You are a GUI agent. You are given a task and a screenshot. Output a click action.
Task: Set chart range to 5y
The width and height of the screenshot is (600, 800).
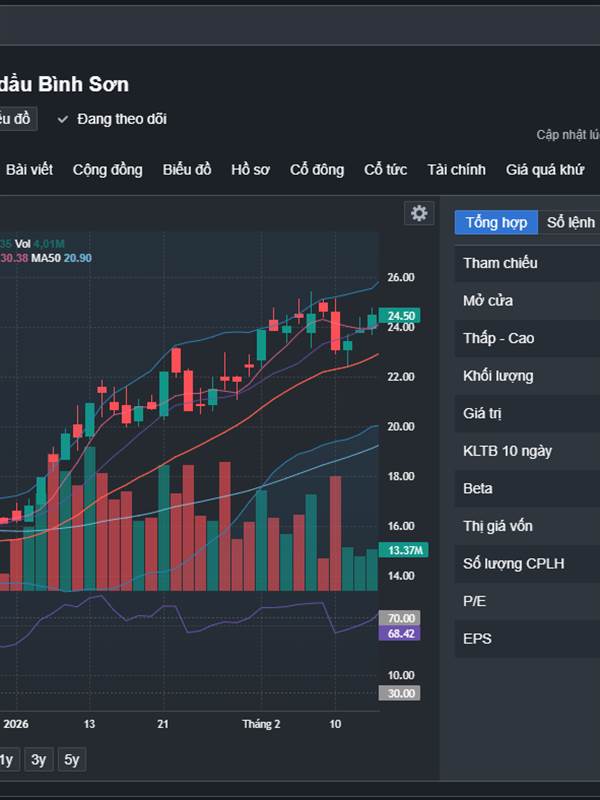[71, 759]
